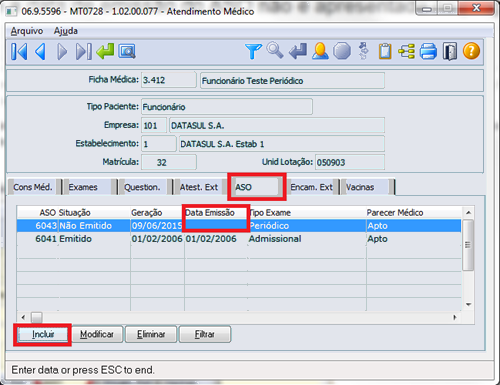500x385 pixels.
Task: Click the Eliminar button
Action: pyautogui.click(x=151, y=334)
